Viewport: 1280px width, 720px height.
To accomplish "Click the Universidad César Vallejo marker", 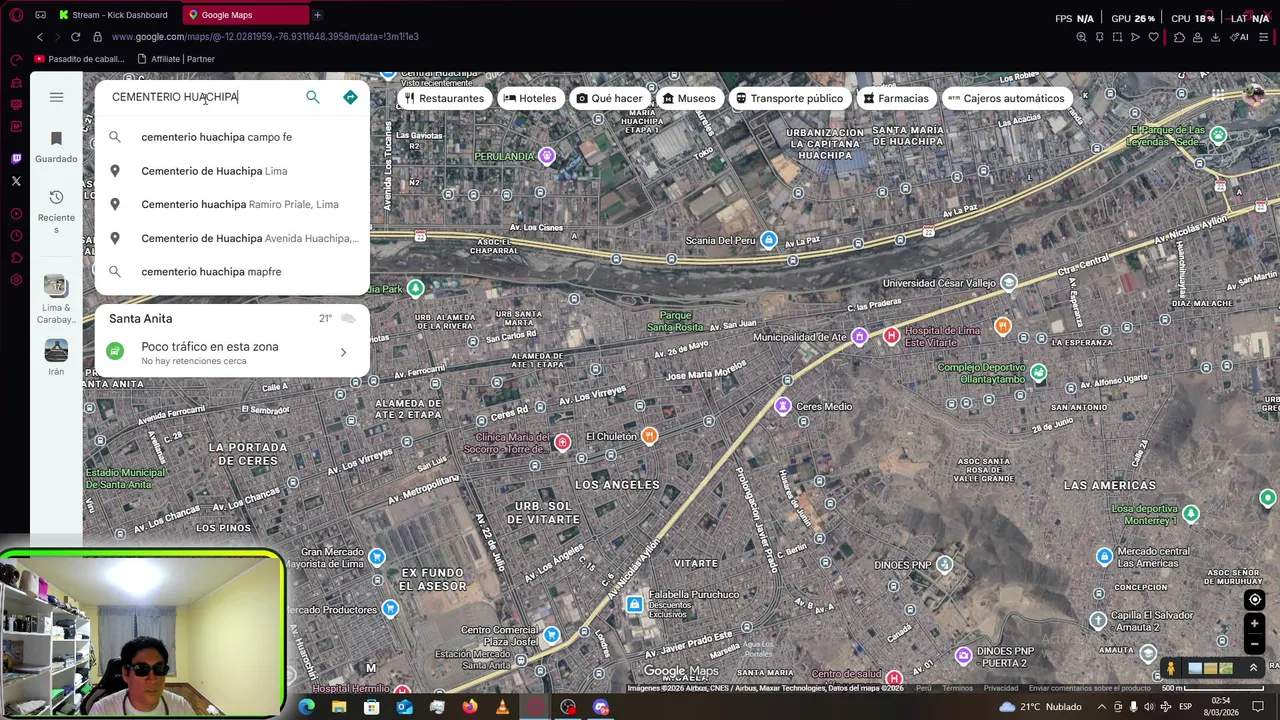I will (1008, 283).
